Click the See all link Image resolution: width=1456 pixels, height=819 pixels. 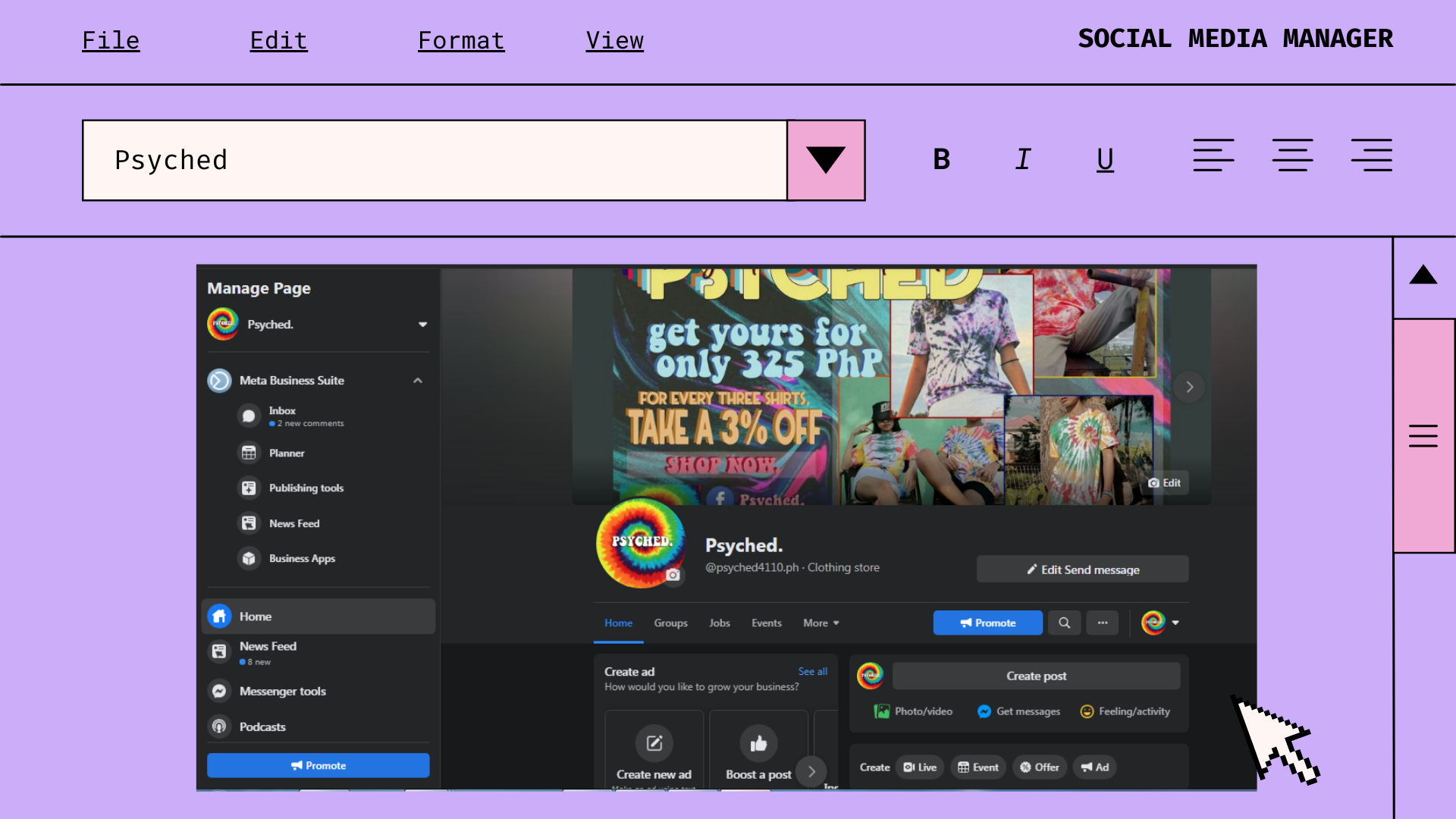[x=812, y=671]
